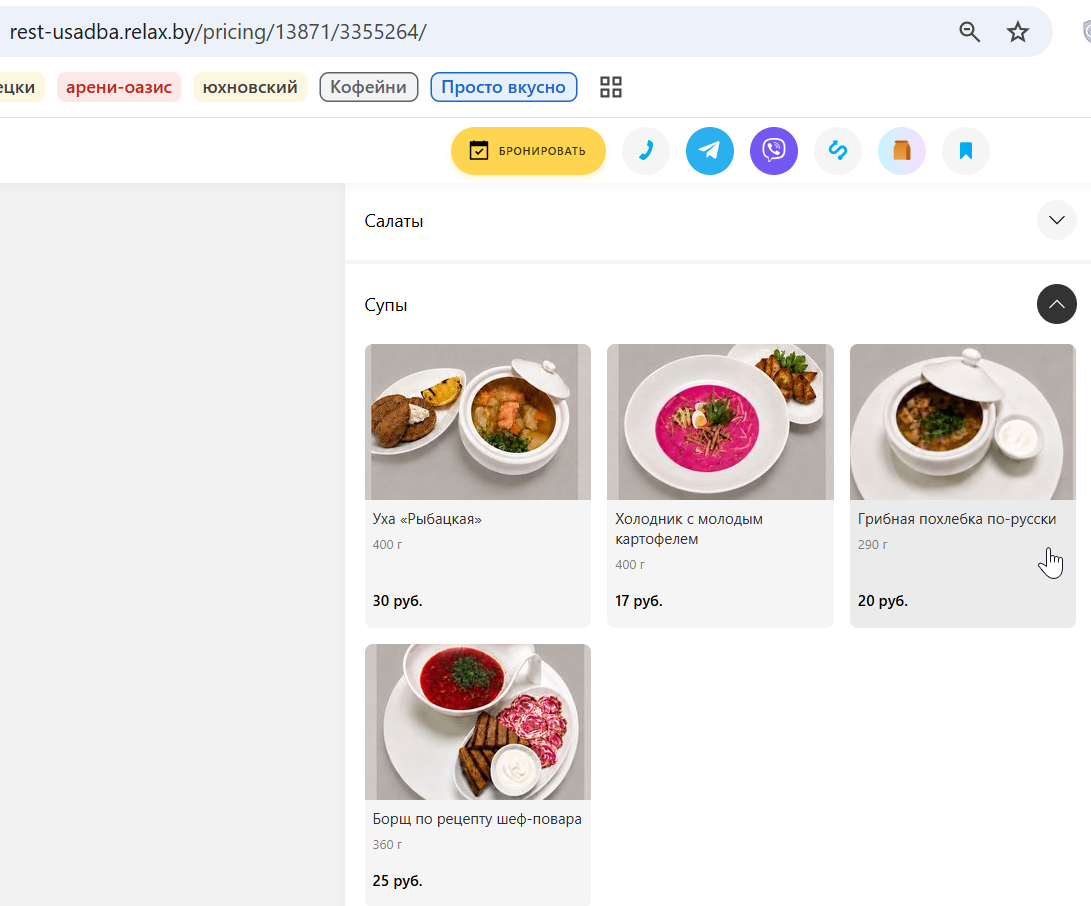Click the blue bookmark save icon
The image size is (1091, 906).
click(966, 151)
